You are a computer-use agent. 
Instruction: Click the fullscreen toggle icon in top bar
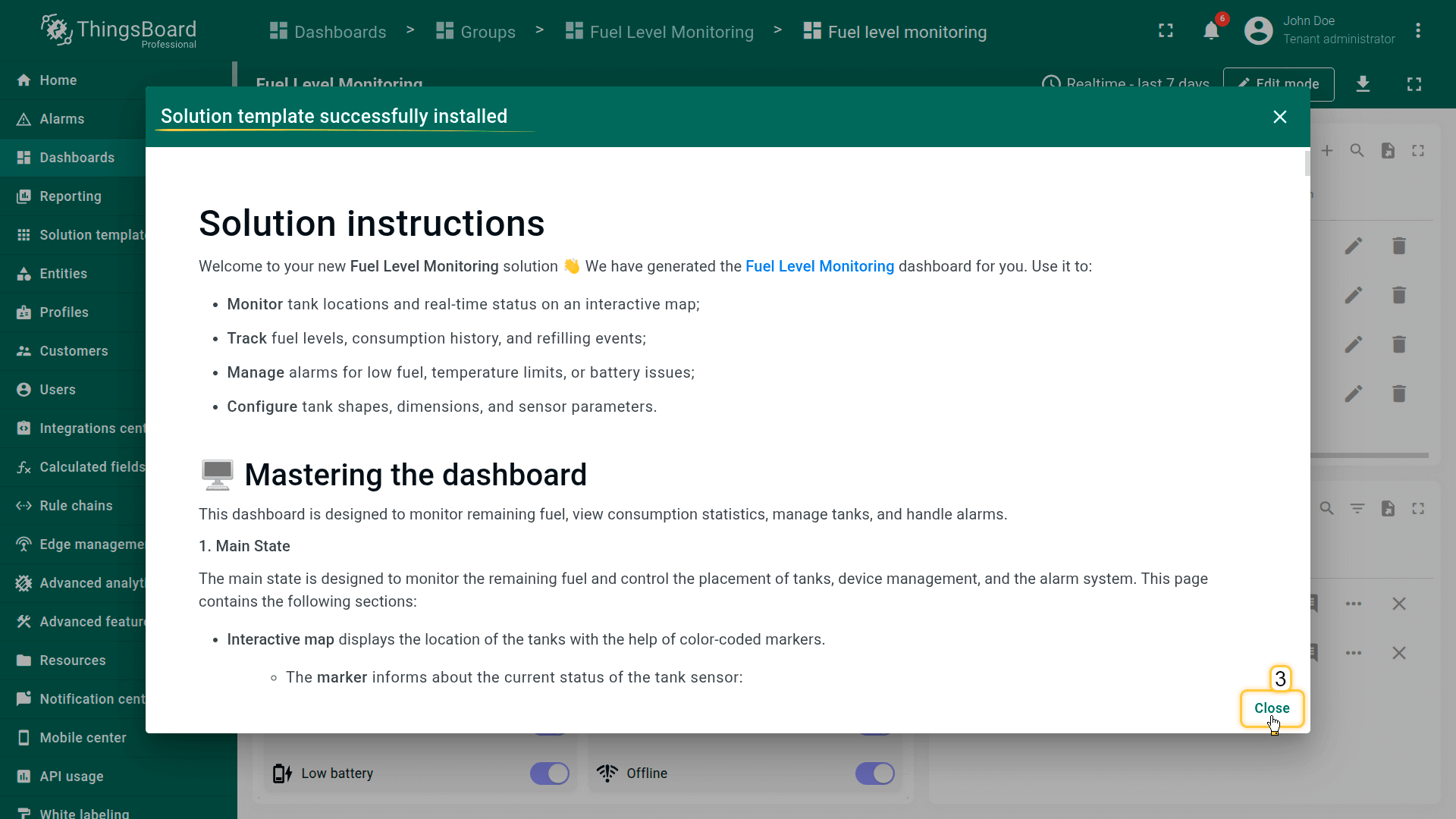pos(1166,31)
